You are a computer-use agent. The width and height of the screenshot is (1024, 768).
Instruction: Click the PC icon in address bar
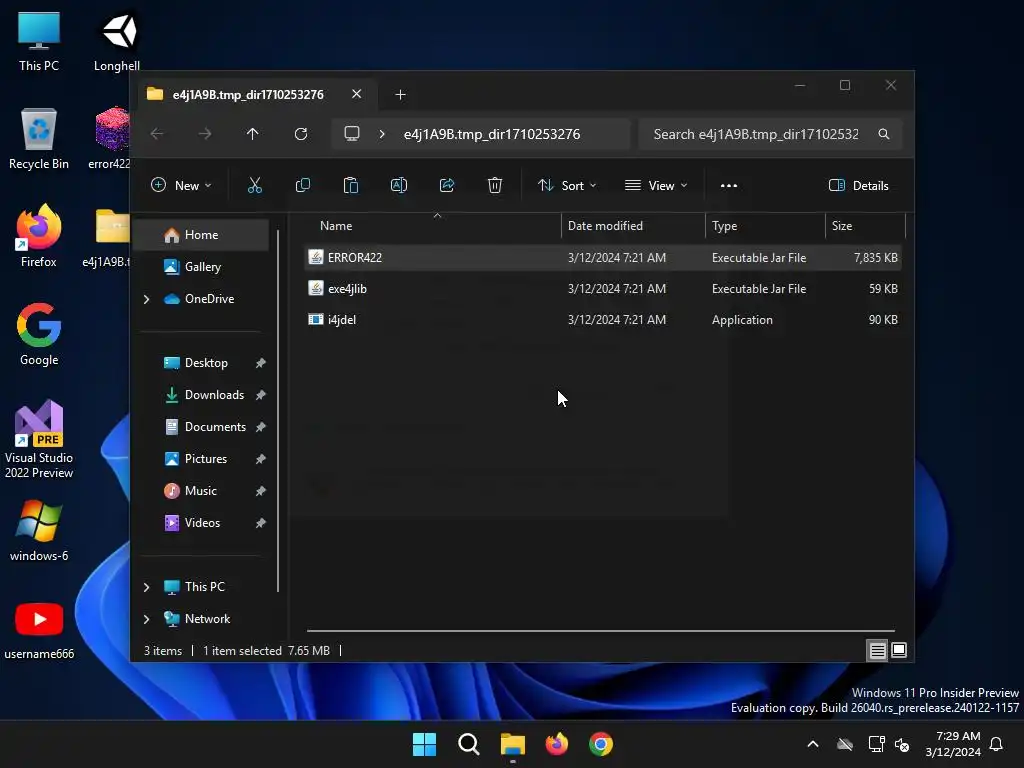(352, 134)
